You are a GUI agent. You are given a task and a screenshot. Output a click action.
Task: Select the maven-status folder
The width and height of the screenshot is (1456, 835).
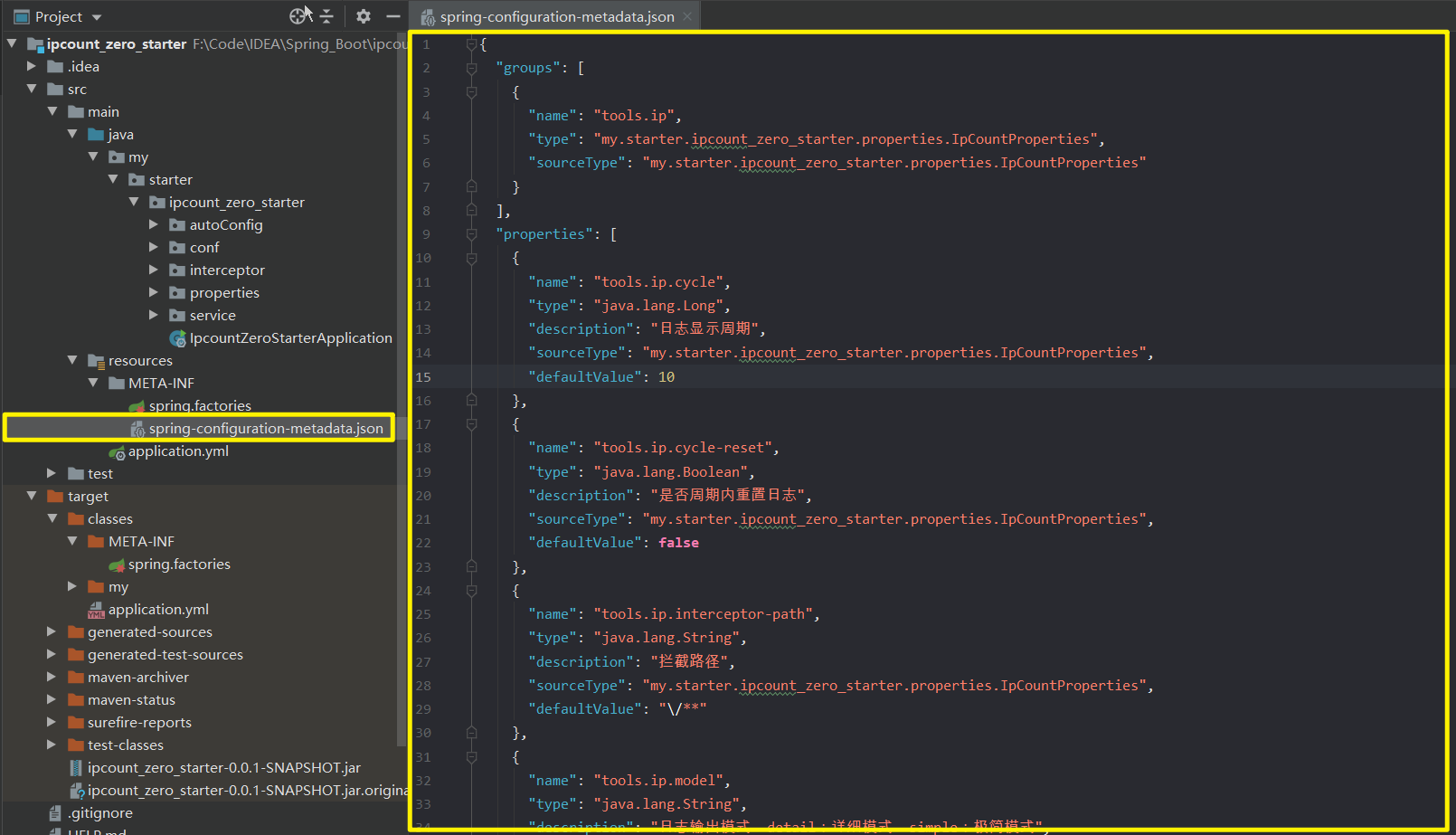point(131,699)
